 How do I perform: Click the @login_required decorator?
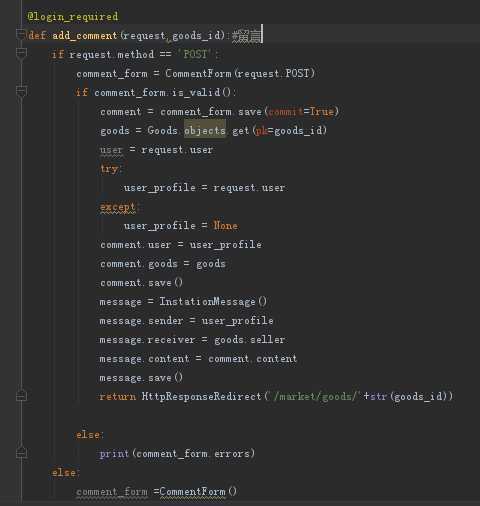(x=73, y=16)
